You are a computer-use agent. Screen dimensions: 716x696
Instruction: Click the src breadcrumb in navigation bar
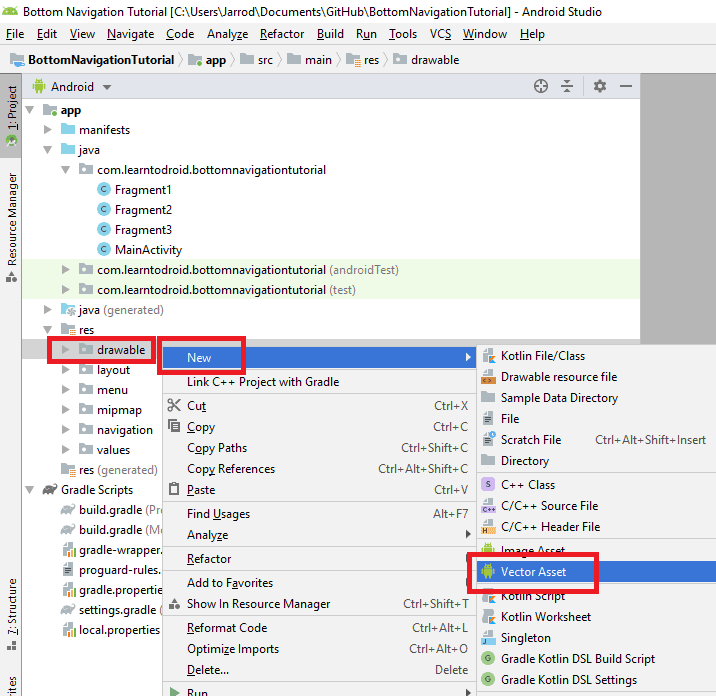264,60
